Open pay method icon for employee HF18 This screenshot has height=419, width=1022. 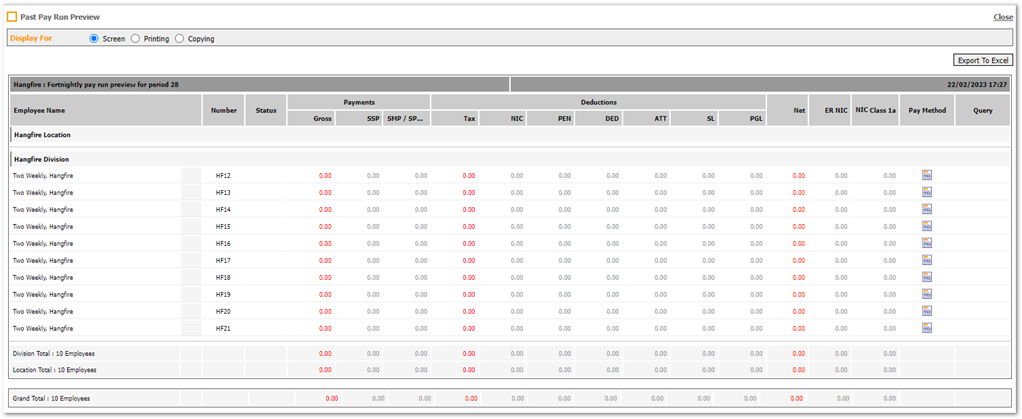[x=927, y=277]
